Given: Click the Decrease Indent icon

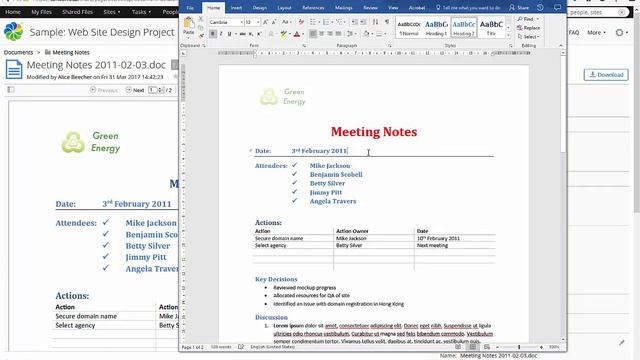Looking at the screenshot, I should (354, 22).
